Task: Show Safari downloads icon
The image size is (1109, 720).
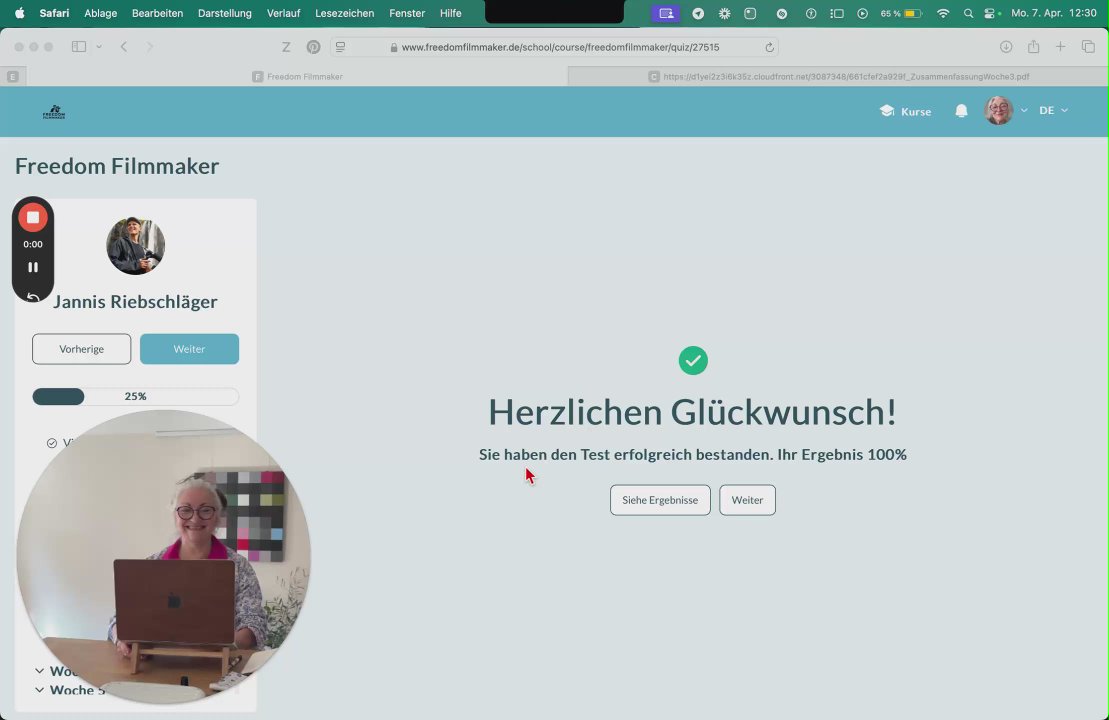Action: [x=1006, y=47]
